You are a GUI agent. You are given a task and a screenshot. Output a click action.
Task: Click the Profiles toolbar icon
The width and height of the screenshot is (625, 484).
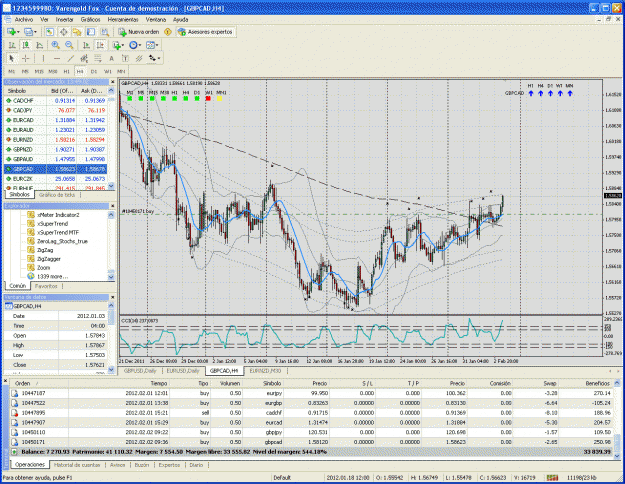click(x=28, y=32)
